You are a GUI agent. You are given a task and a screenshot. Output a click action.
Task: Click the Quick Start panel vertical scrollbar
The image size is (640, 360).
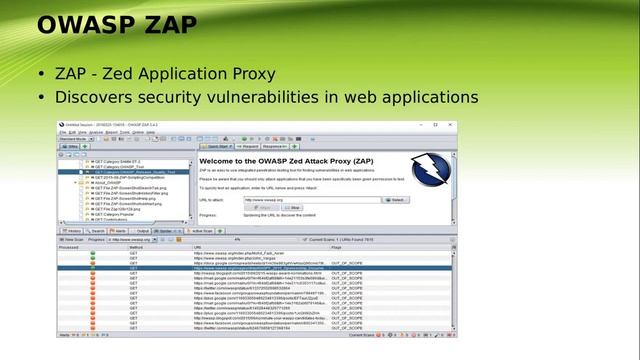coord(453,188)
